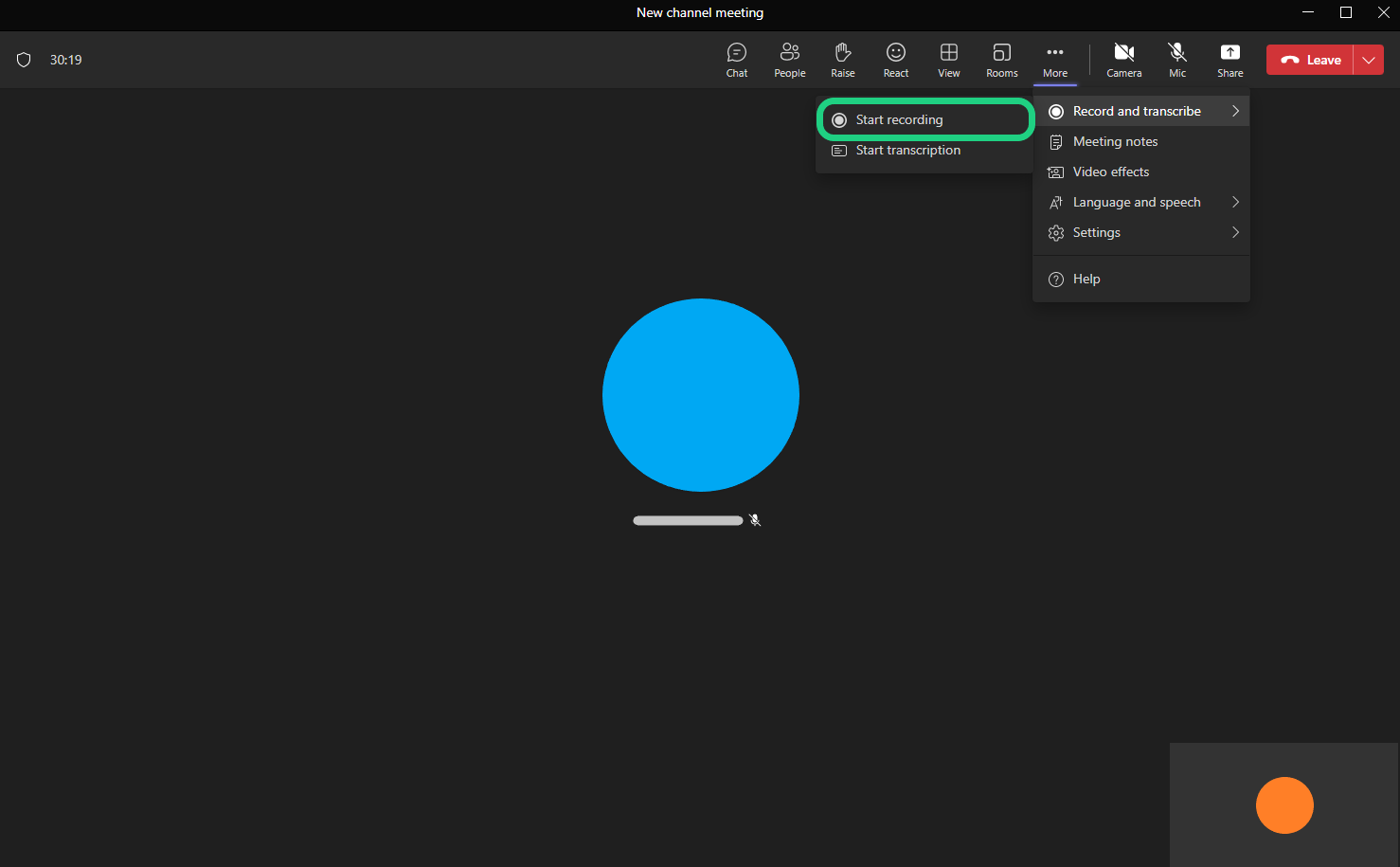1400x867 pixels.
Task: Unmute the Mic
Action: (1176, 60)
